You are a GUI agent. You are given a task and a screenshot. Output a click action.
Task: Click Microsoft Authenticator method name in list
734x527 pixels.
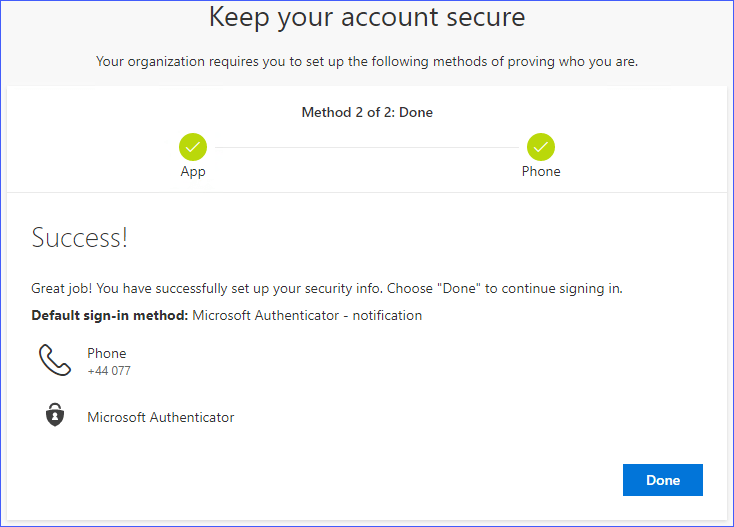161,417
